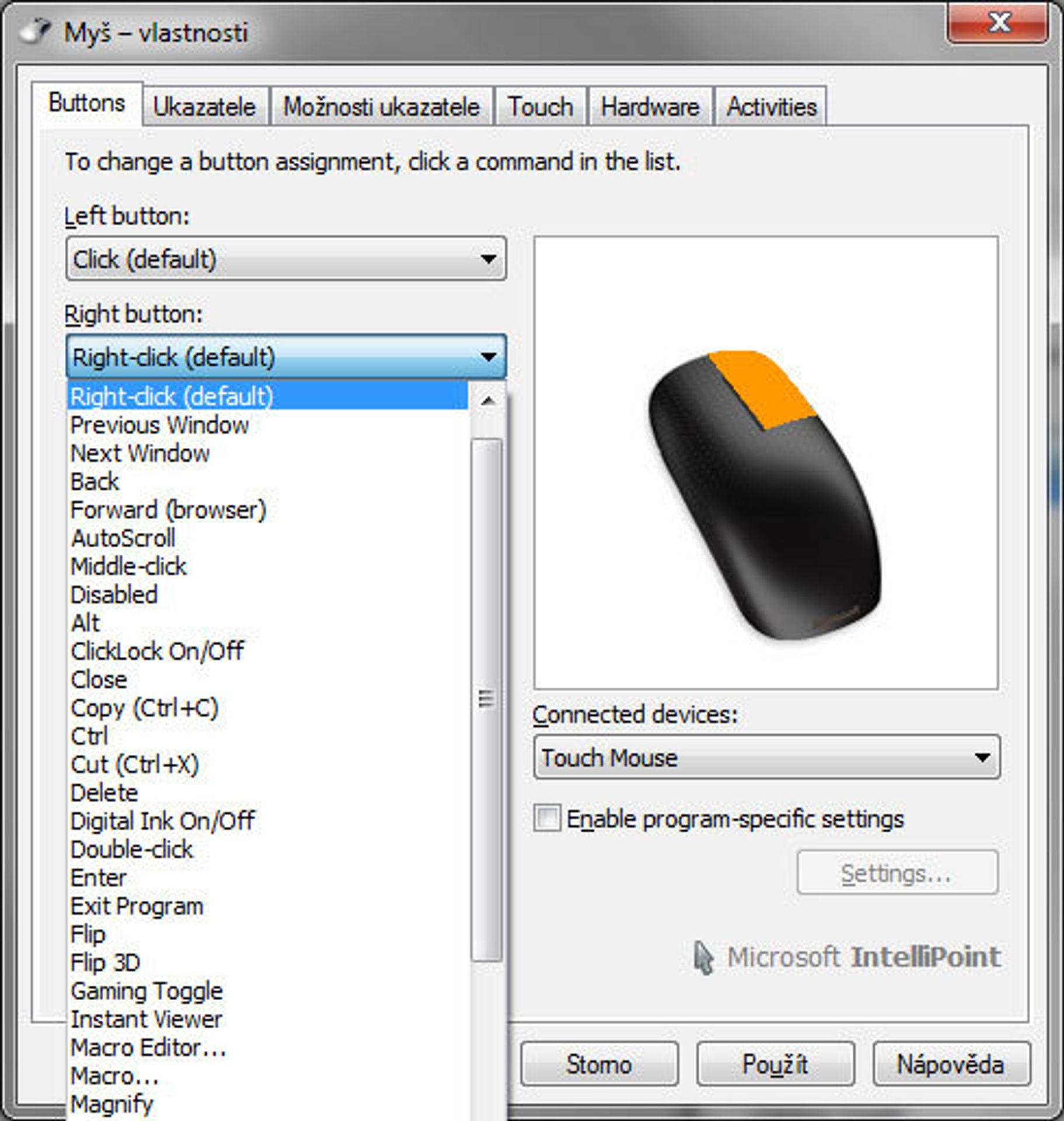Screen dimensions: 1064x1121
Task: Select Delete in the command list
Action: point(268,793)
